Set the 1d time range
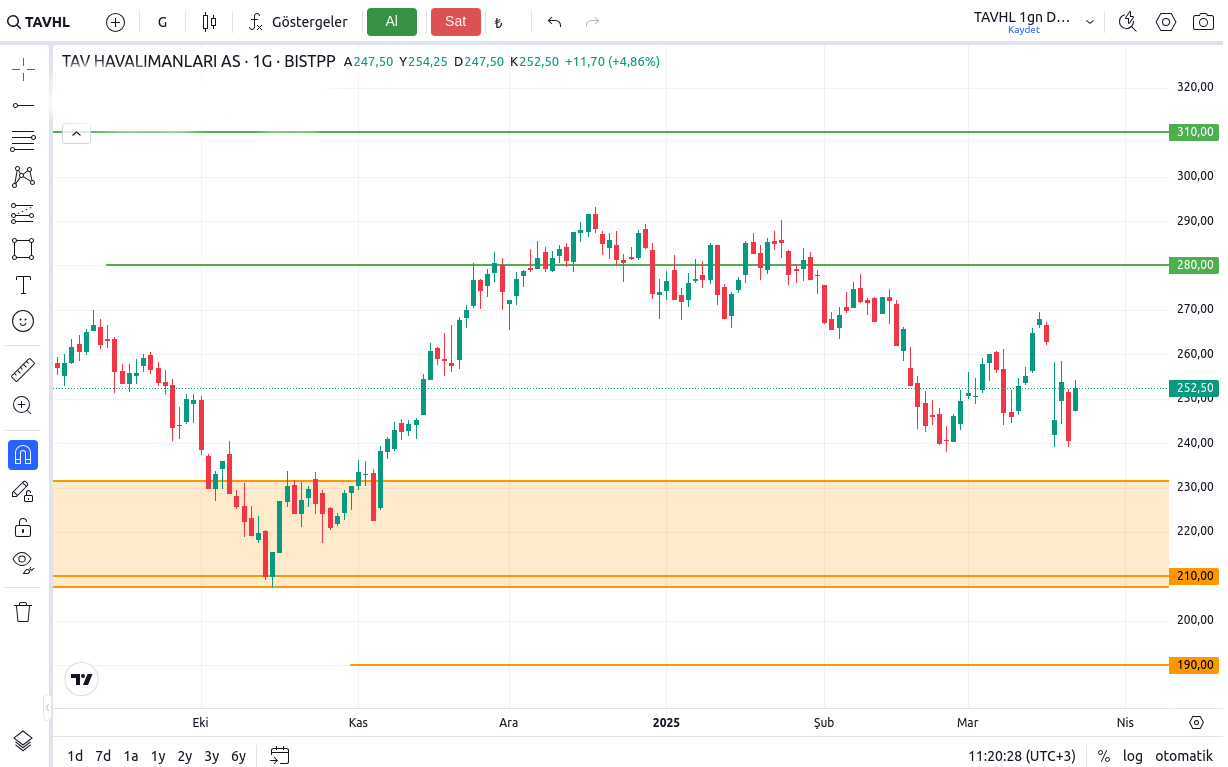Viewport: 1228px width, 767px height. tap(75, 756)
